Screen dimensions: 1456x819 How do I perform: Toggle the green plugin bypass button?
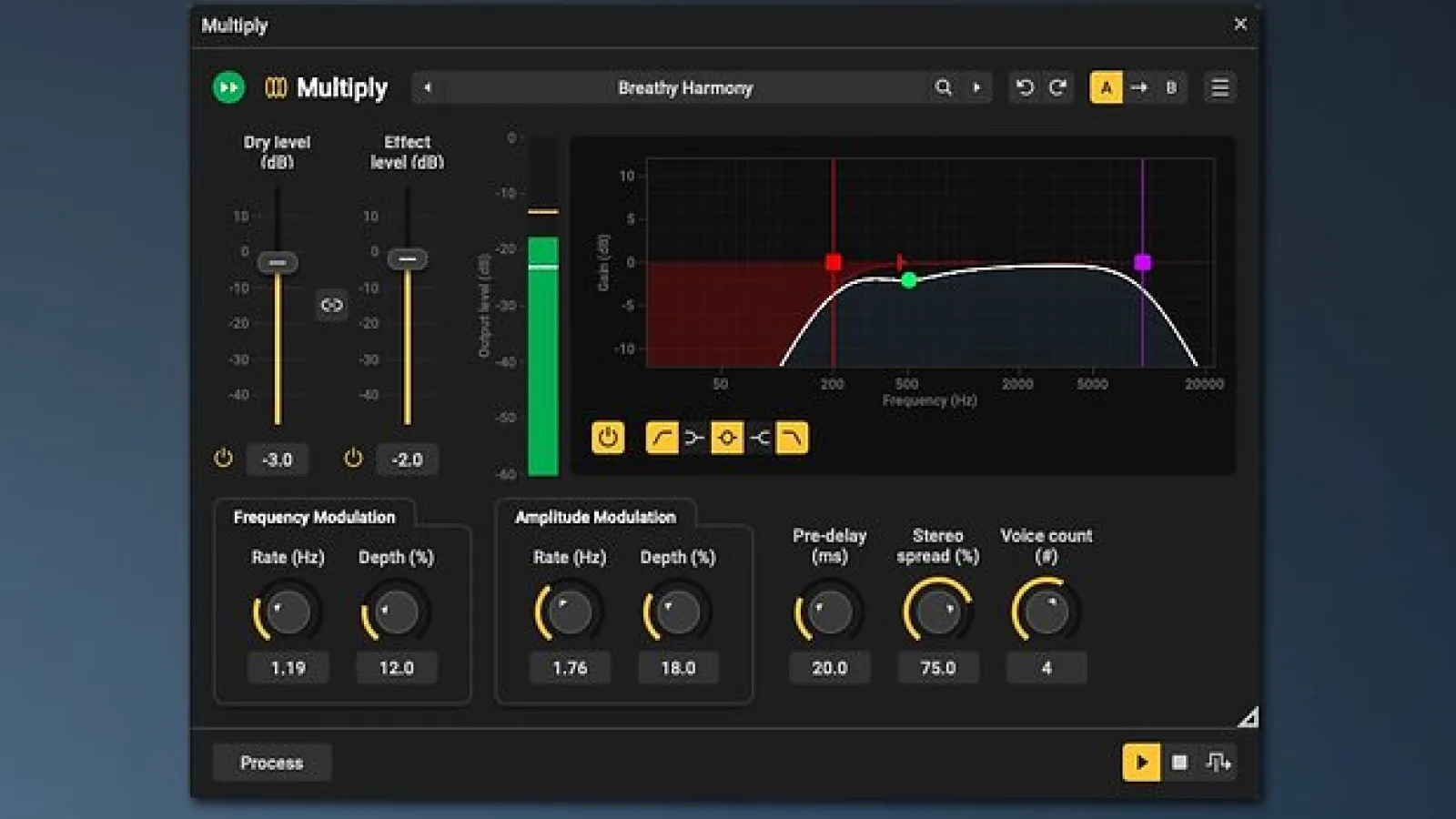click(x=229, y=87)
